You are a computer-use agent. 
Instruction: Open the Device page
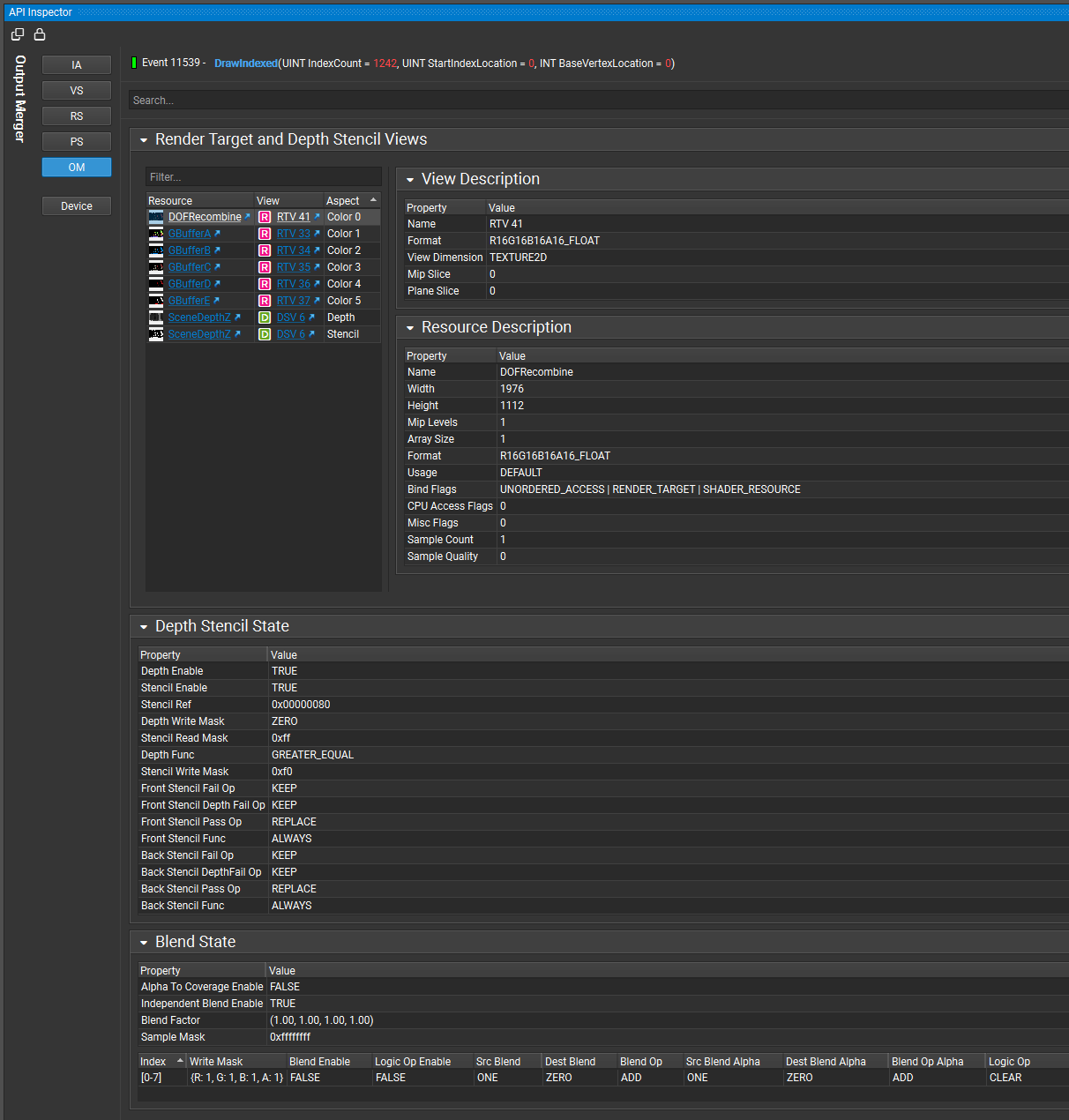(76, 205)
